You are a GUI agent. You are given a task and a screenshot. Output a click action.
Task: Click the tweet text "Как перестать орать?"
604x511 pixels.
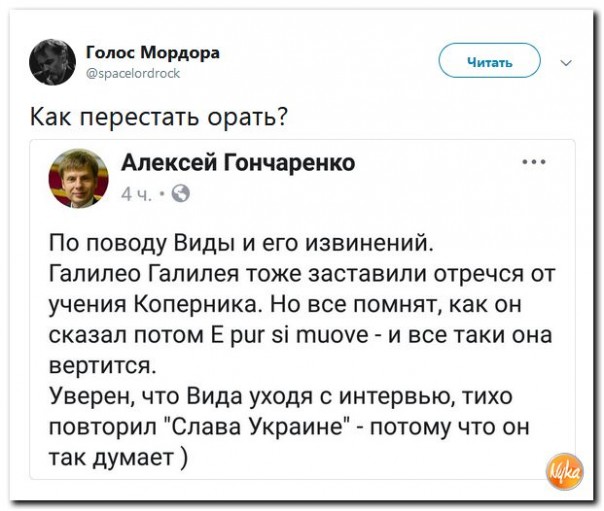click(x=159, y=116)
